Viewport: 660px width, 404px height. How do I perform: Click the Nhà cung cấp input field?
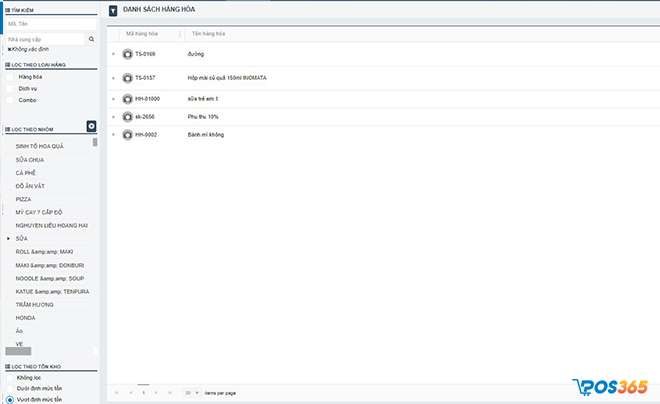(45, 39)
